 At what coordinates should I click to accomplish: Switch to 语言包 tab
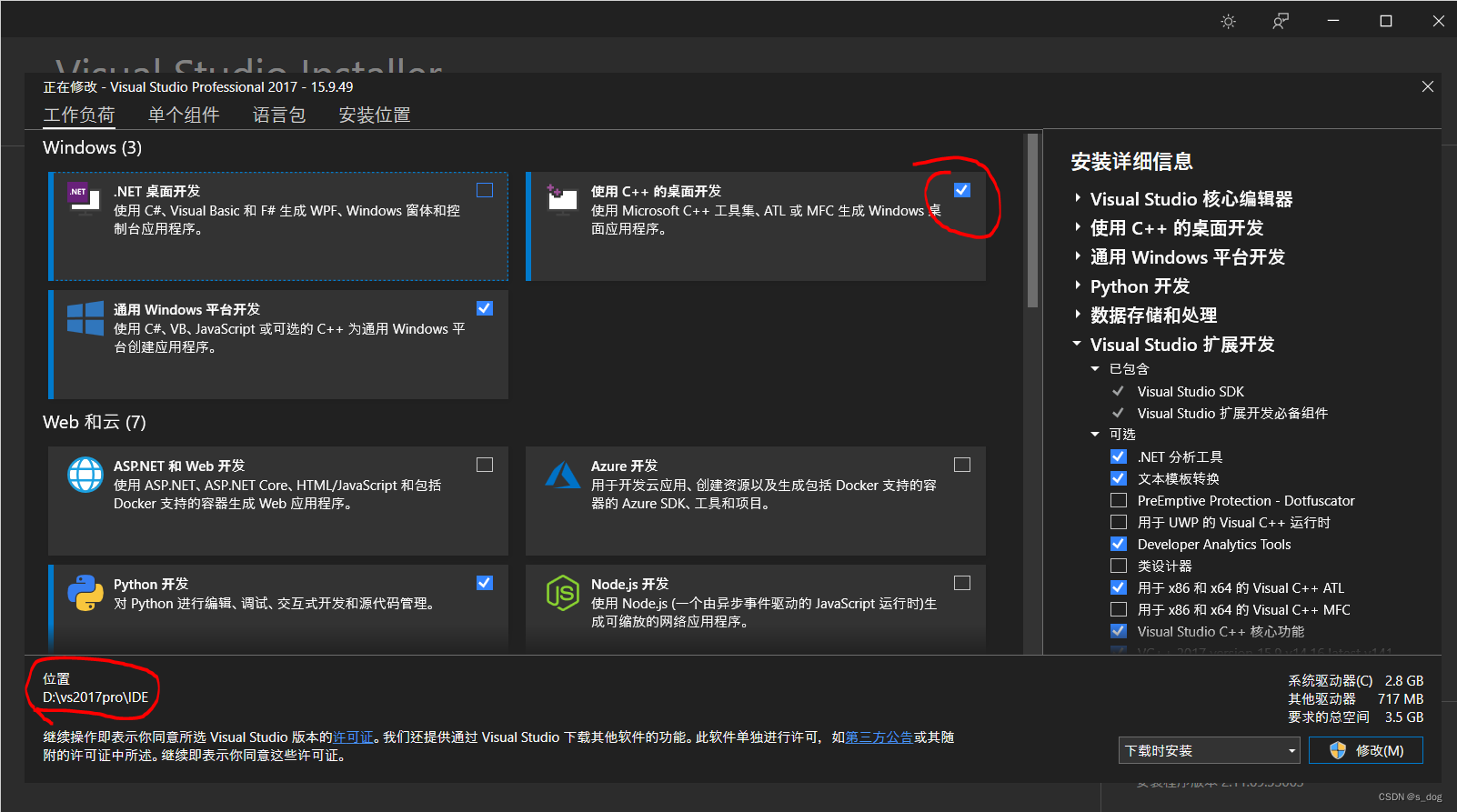tap(279, 115)
